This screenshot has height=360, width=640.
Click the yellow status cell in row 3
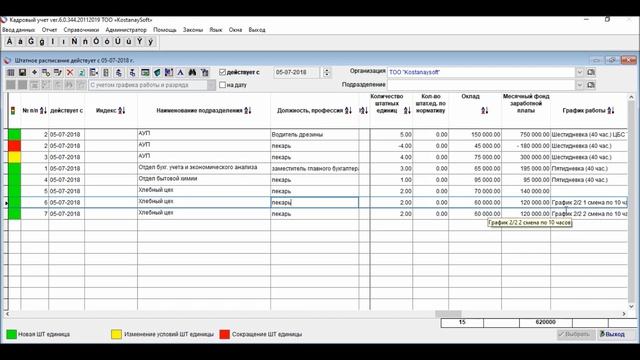pyautogui.click(x=14, y=157)
